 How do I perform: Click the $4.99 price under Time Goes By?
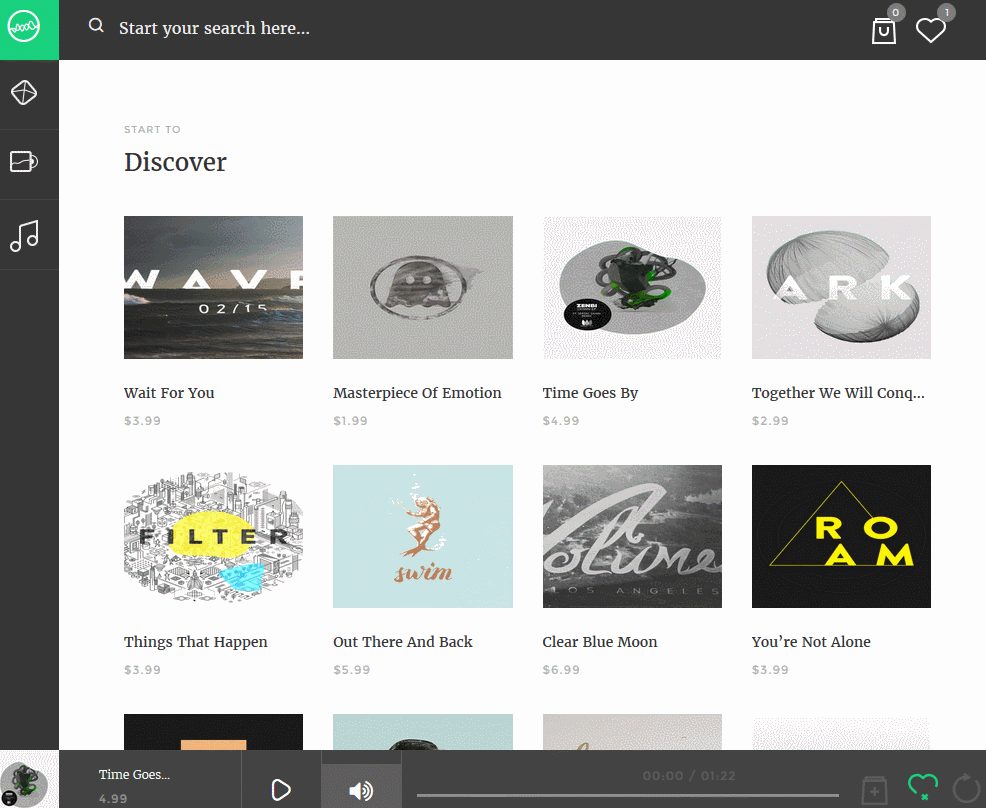pos(561,421)
